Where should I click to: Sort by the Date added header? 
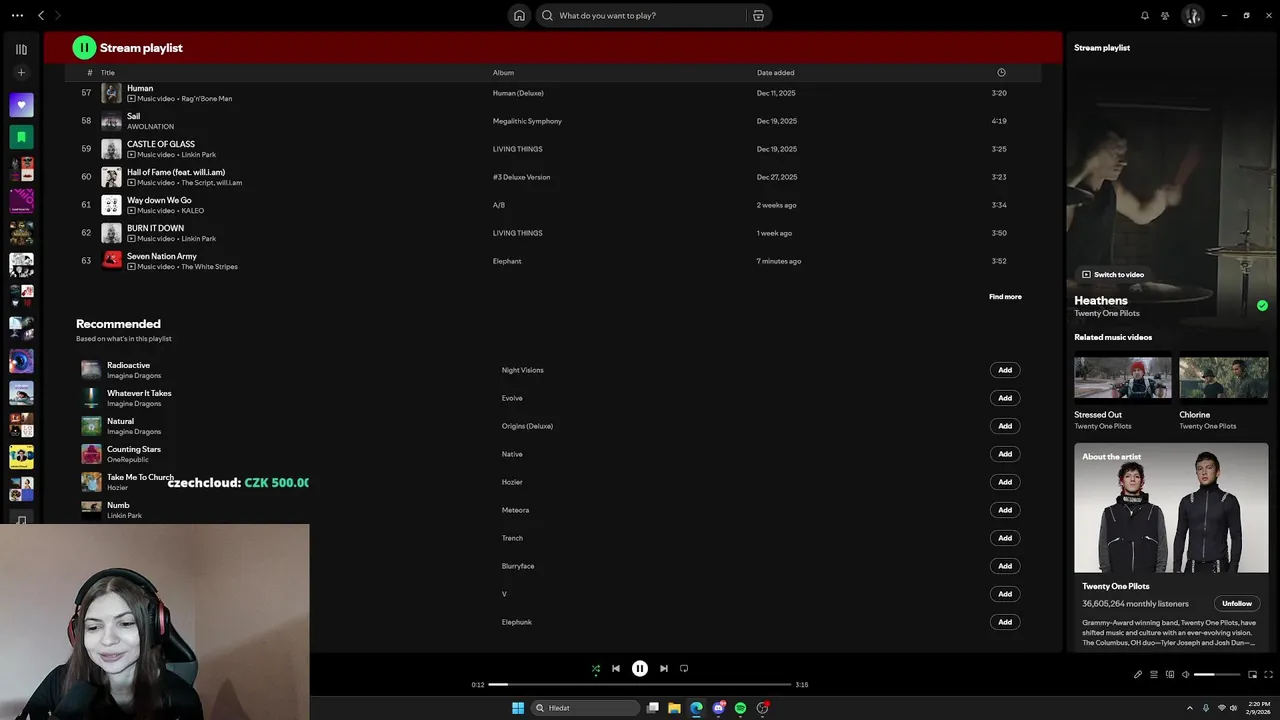[x=776, y=72]
